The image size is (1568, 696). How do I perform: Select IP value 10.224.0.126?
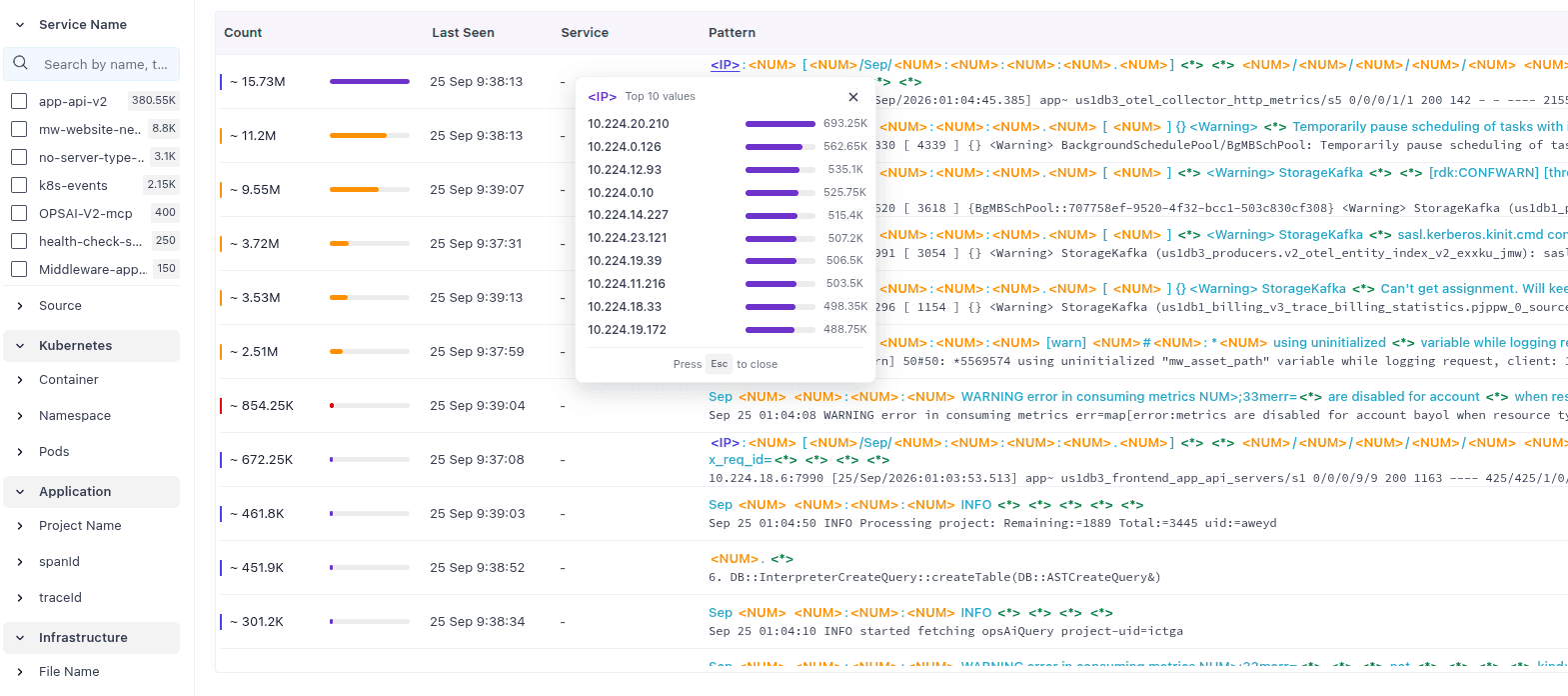(x=625, y=147)
